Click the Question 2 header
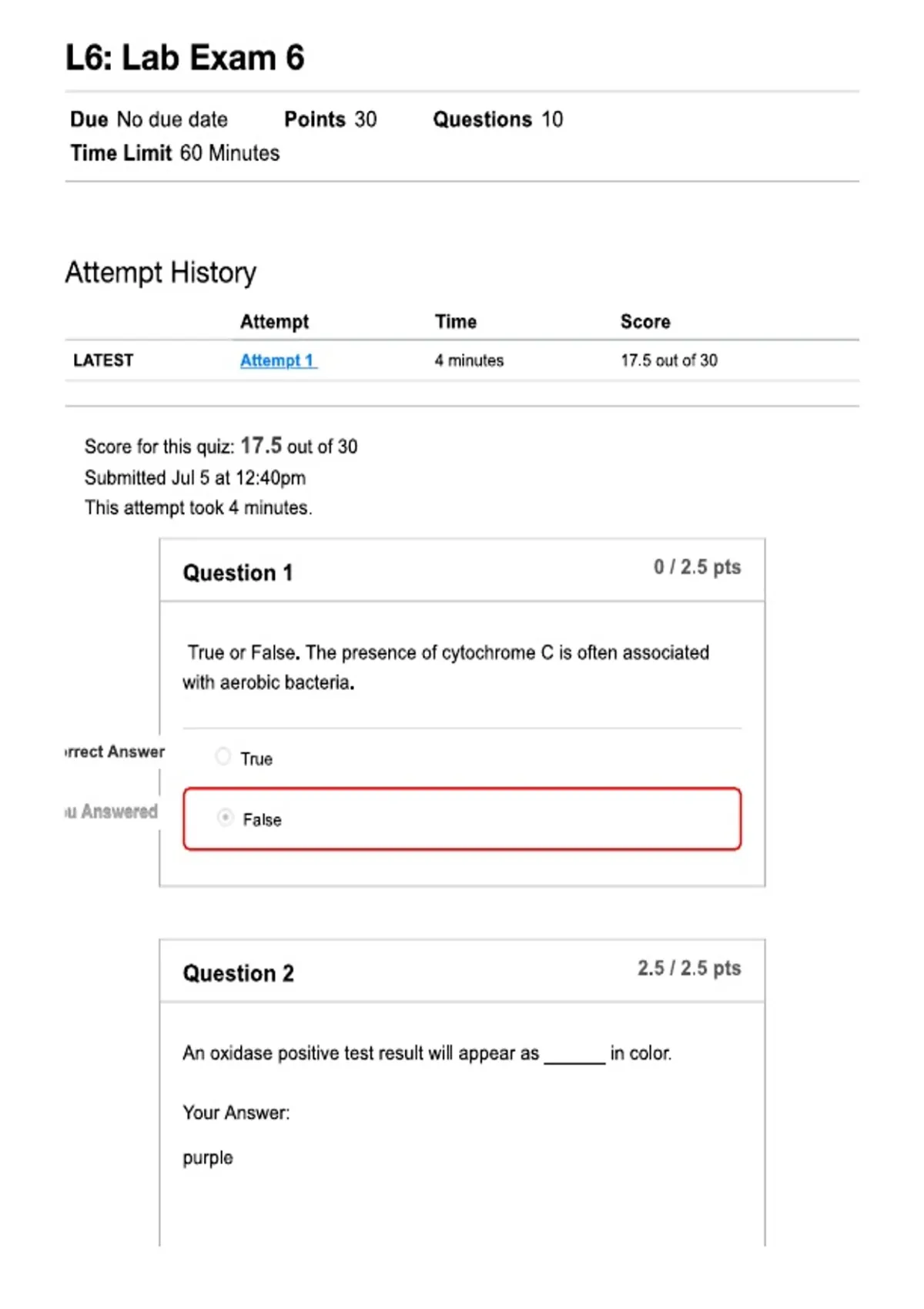Image resolution: width=924 pixels, height=1309 pixels. point(239,973)
